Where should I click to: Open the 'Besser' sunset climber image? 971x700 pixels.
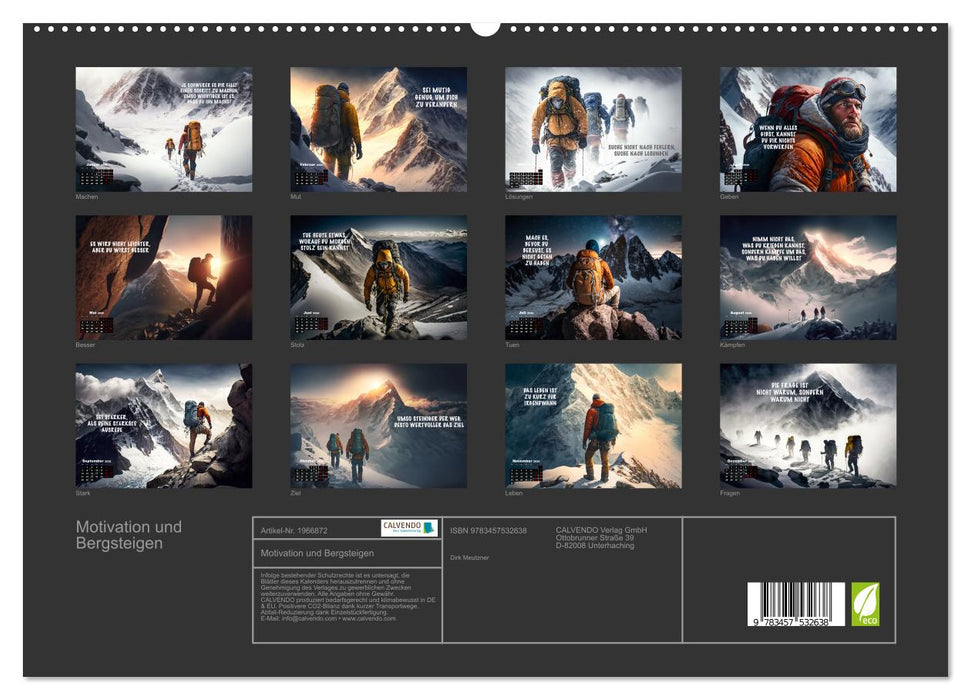[164, 277]
